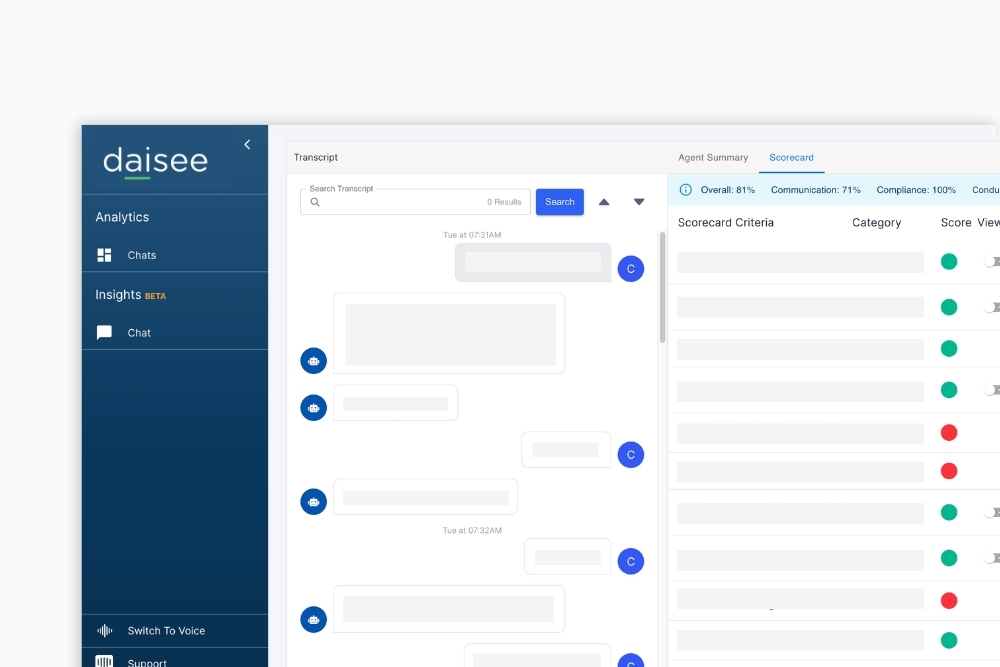The image size is (1000, 667).
Task: Click the info icon next to Overall: 81%
Action: pyautogui.click(x=686, y=189)
